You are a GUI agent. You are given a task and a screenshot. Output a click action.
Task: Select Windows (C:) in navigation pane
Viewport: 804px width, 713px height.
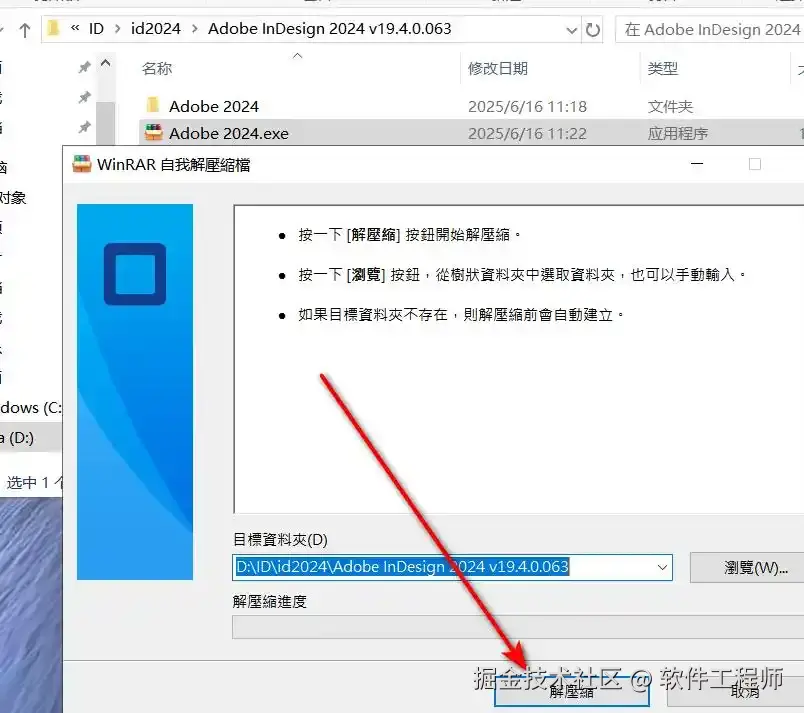point(31,408)
